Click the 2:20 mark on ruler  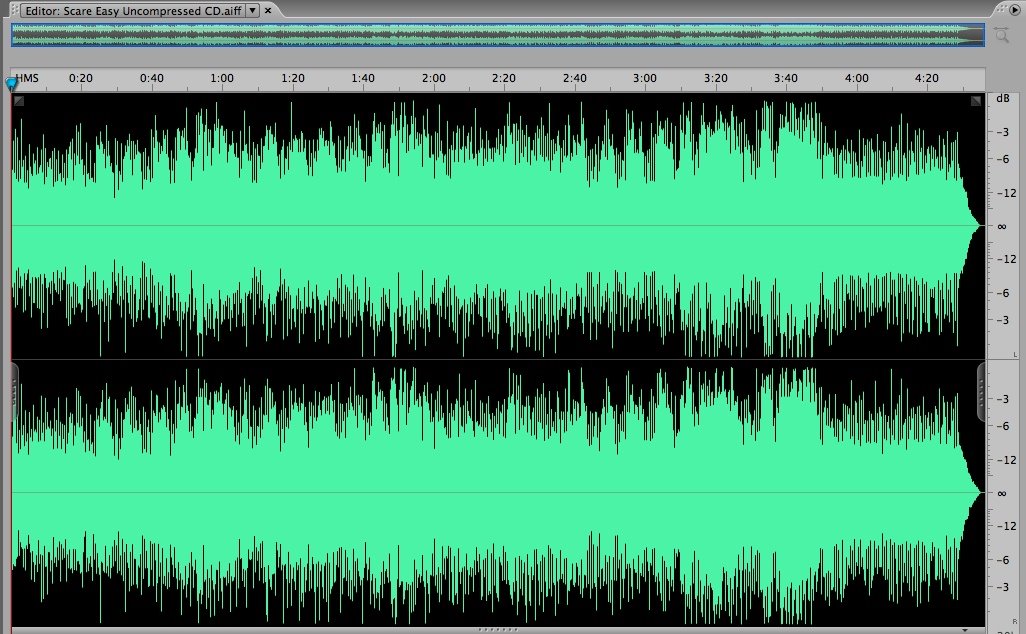(504, 78)
